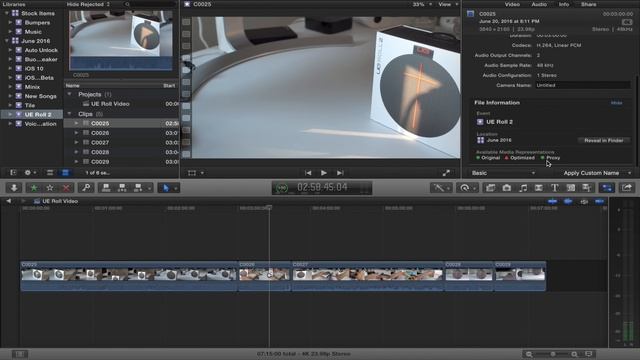This screenshot has width=640, height=360.
Task: Mark selection as Favorite with green star
Action: coord(34,188)
